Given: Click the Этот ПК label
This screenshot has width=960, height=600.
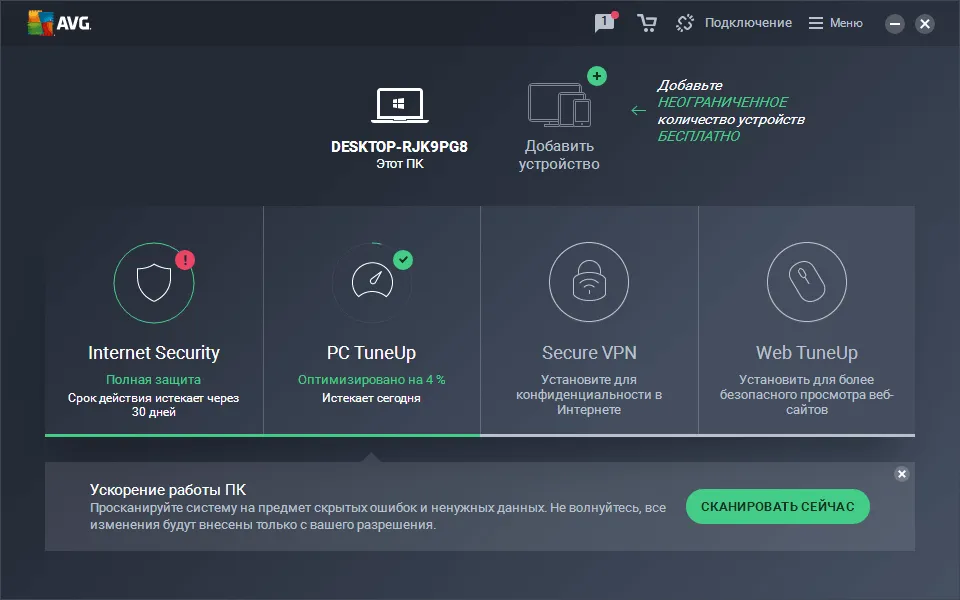Looking at the screenshot, I should click(400, 164).
